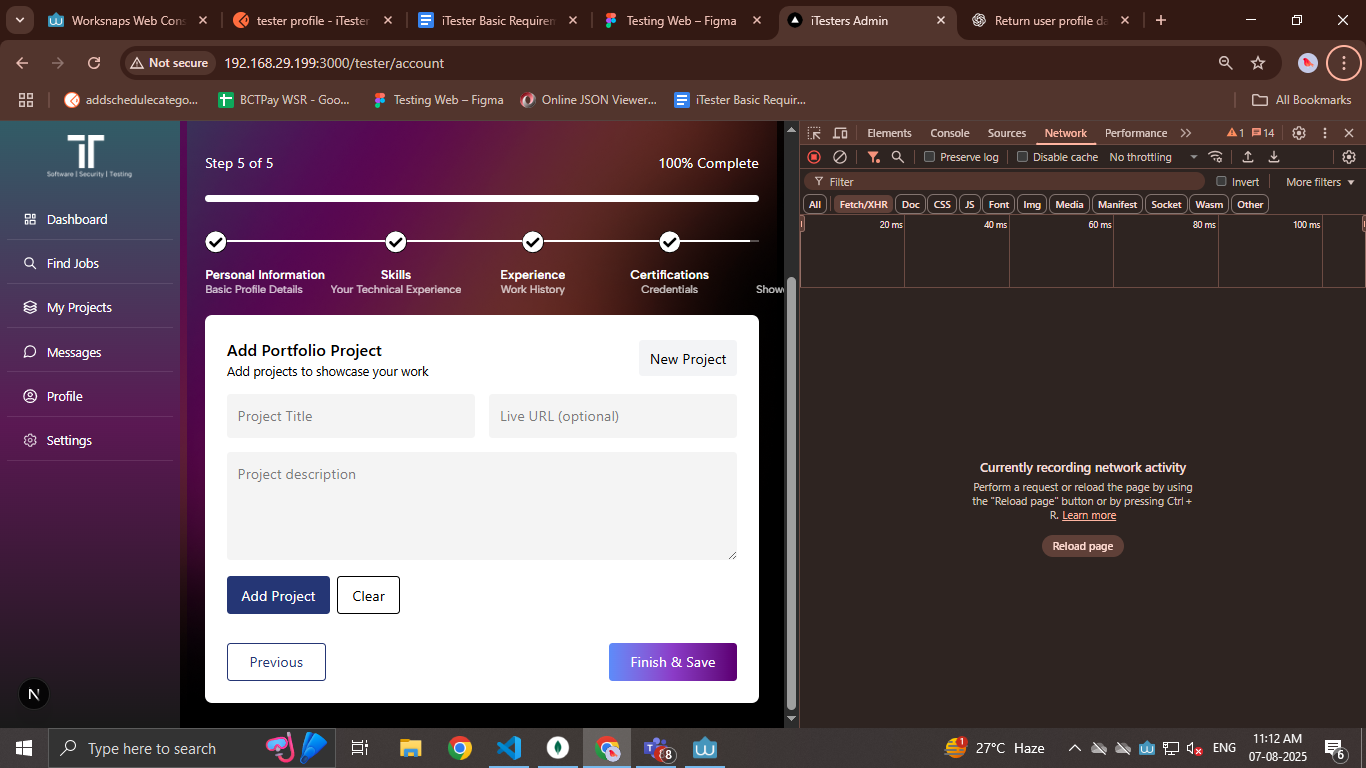Click the Import HAR file upload icon
The width and height of the screenshot is (1366, 768).
pyautogui.click(x=1248, y=157)
